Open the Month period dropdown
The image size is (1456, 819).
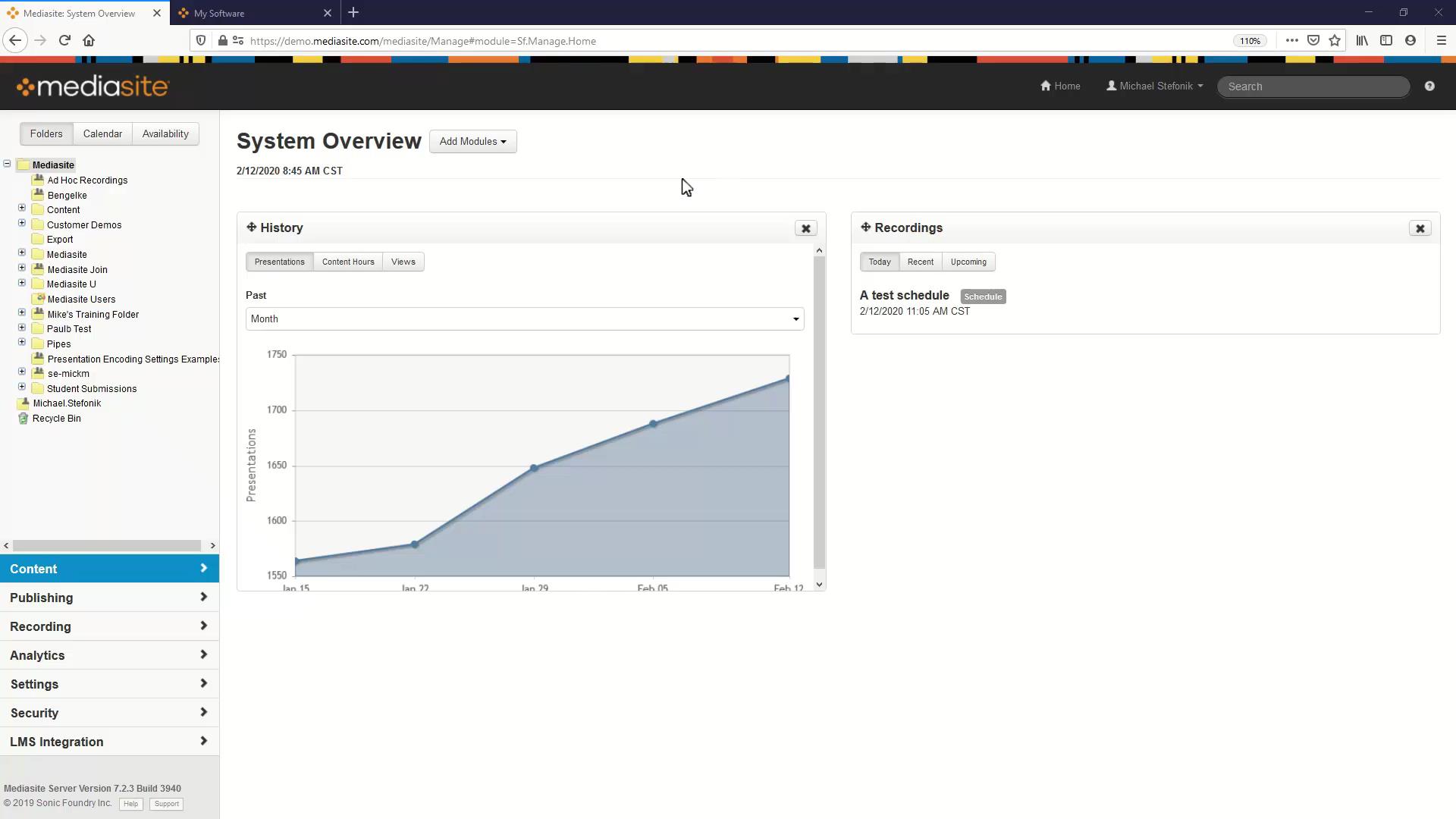524,319
